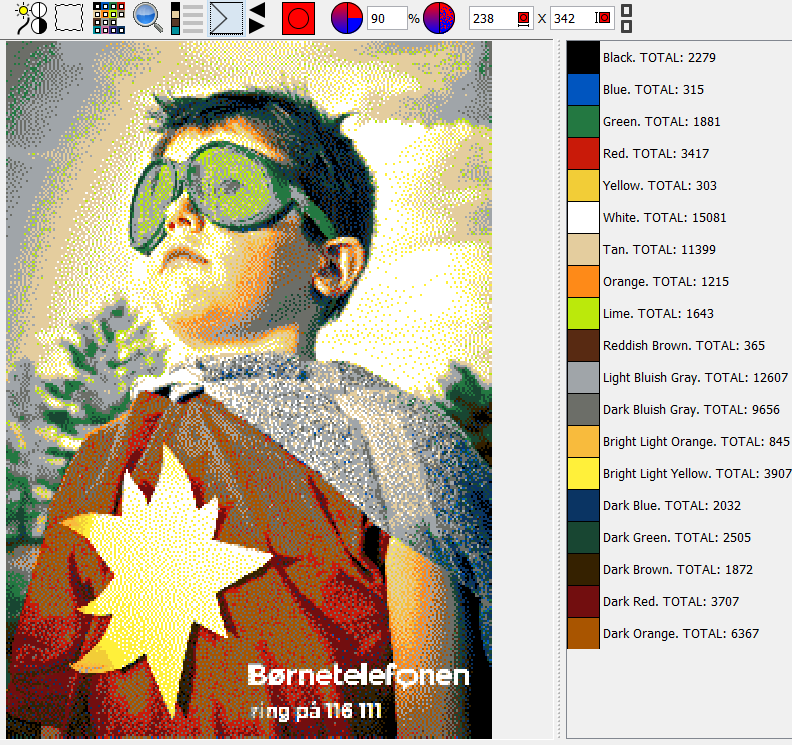This screenshot has height=745, width=792.
Task: Click the dithered red-blue circle icon
Action: click(x=439, y=18)
